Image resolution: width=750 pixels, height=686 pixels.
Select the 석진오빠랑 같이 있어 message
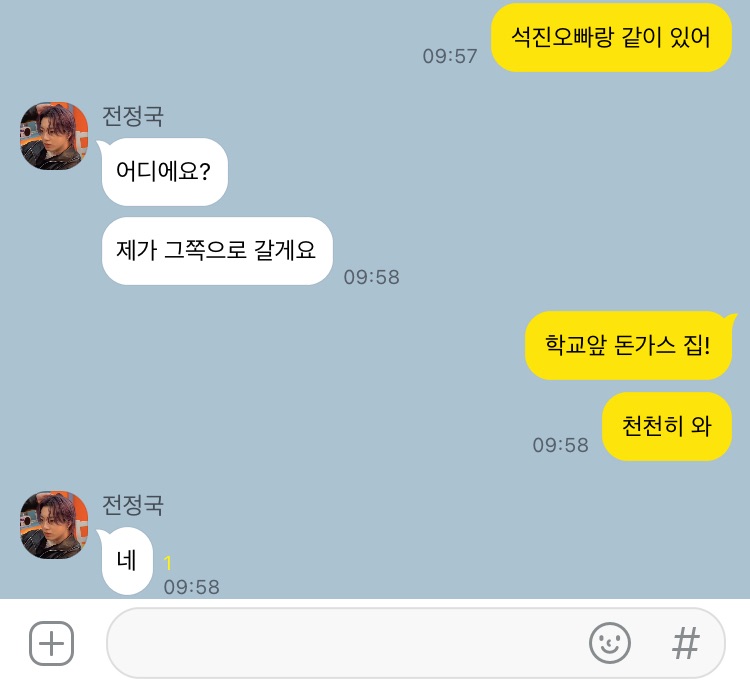(611, 38)
